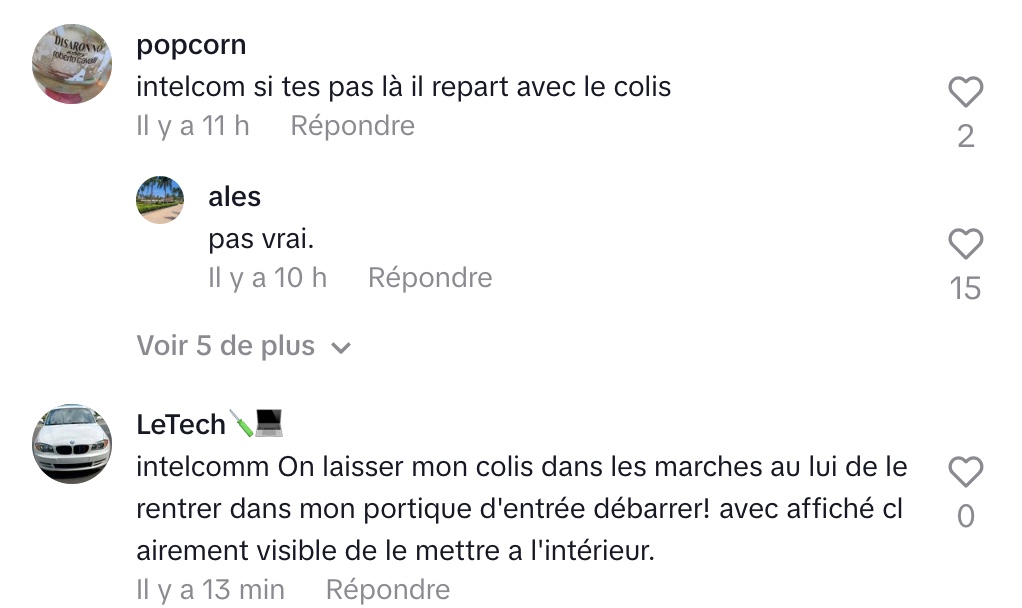Like the reply from ales
1022x608 pixels.
(x=965, y=244)
